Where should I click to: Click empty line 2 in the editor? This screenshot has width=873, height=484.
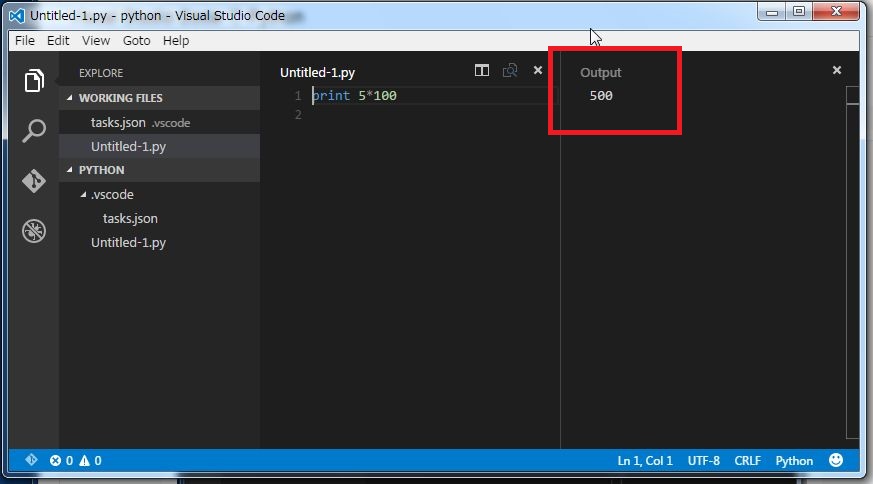click(x=434, y=114)
